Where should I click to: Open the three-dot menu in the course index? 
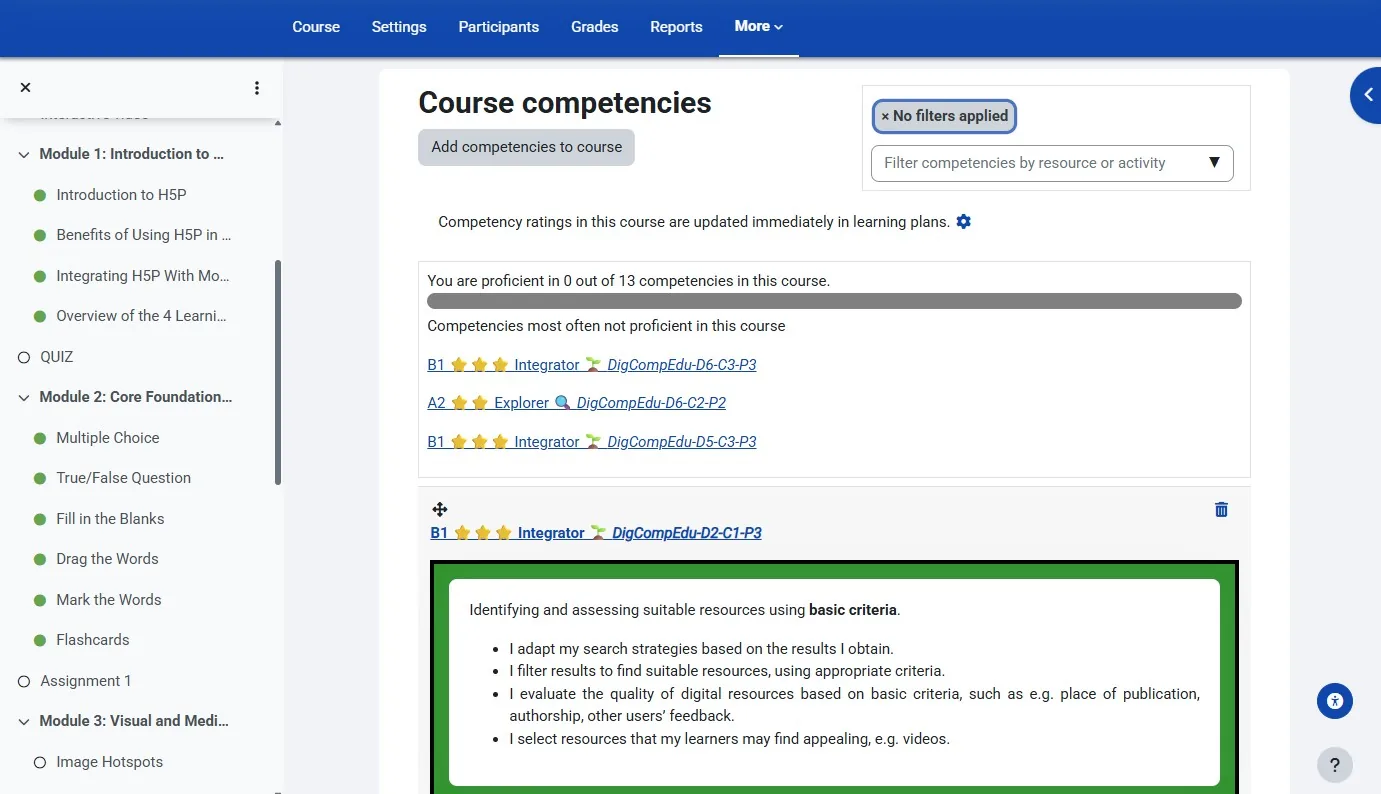(x=256, y=88)
